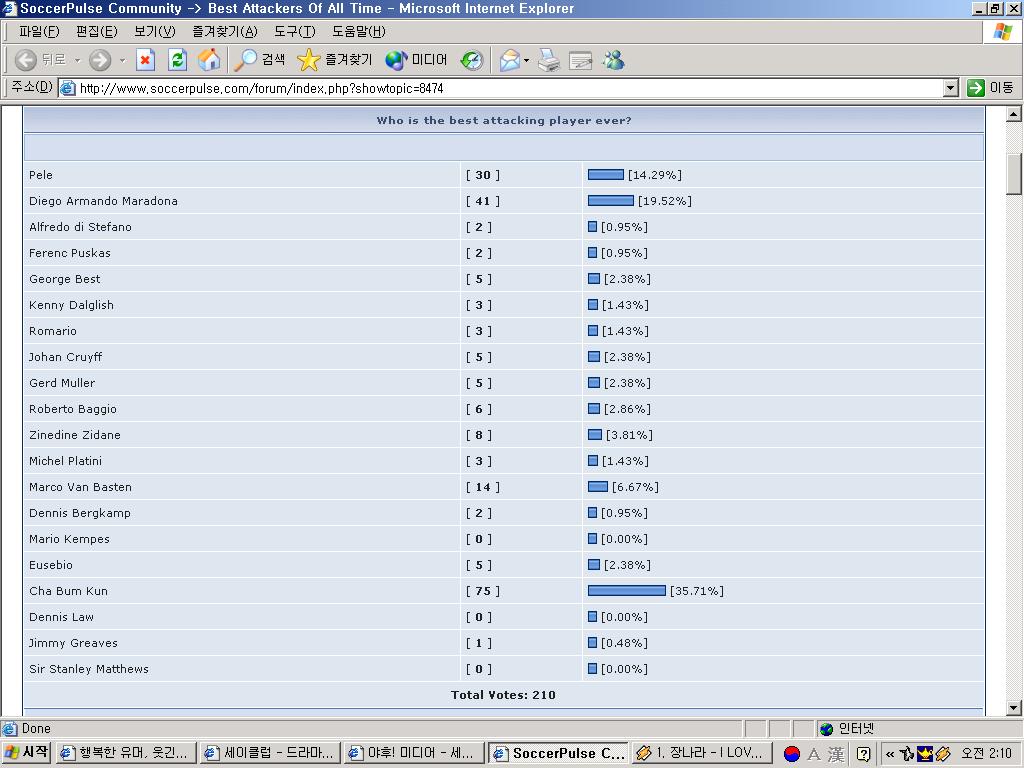Screen dimensions: 1024x768
Task: Click the Print icon in toolbar
Action: pyautogui.click(x=549, y=60)
